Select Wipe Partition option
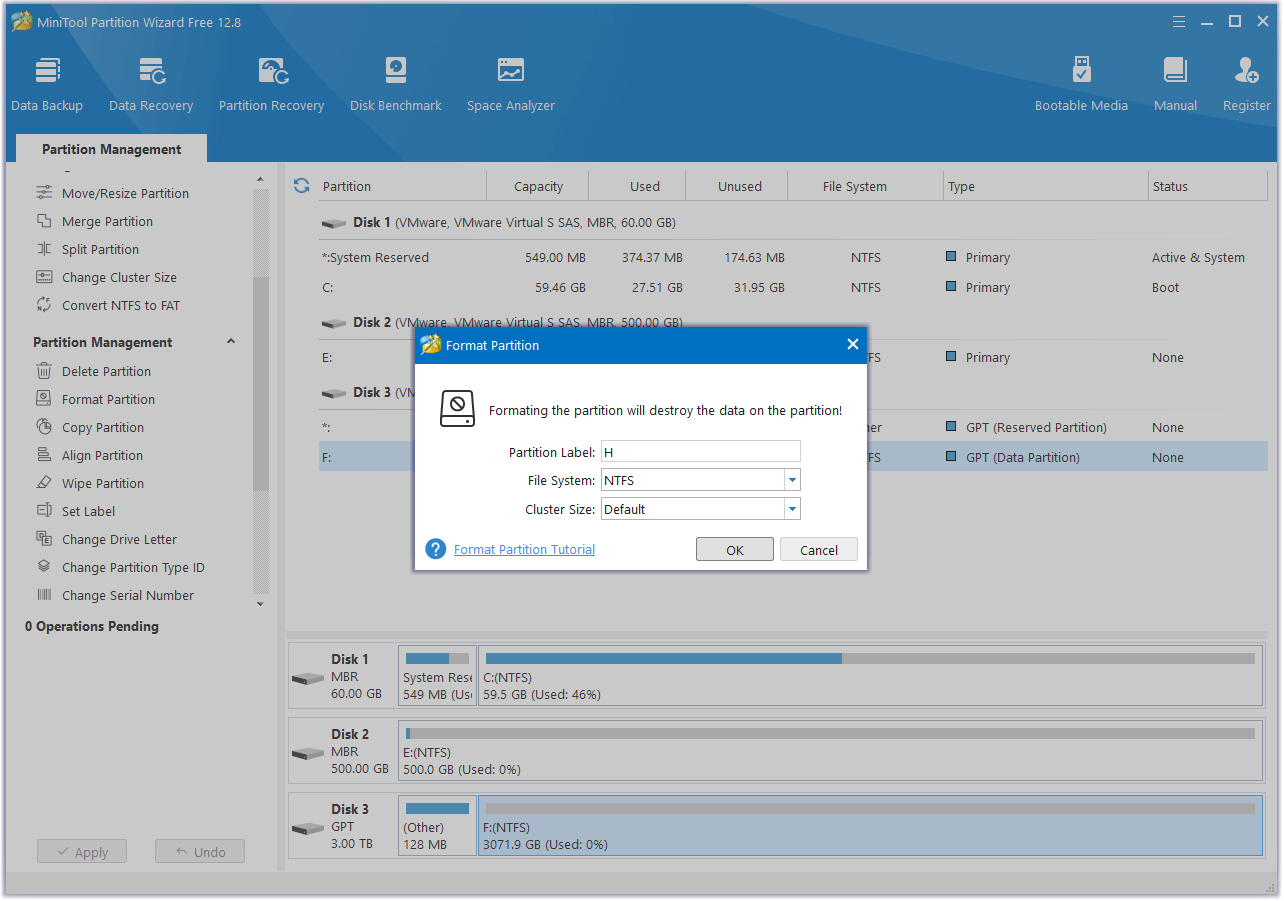The width and height of the screenshot is (1284, 901). coord(103,483)
